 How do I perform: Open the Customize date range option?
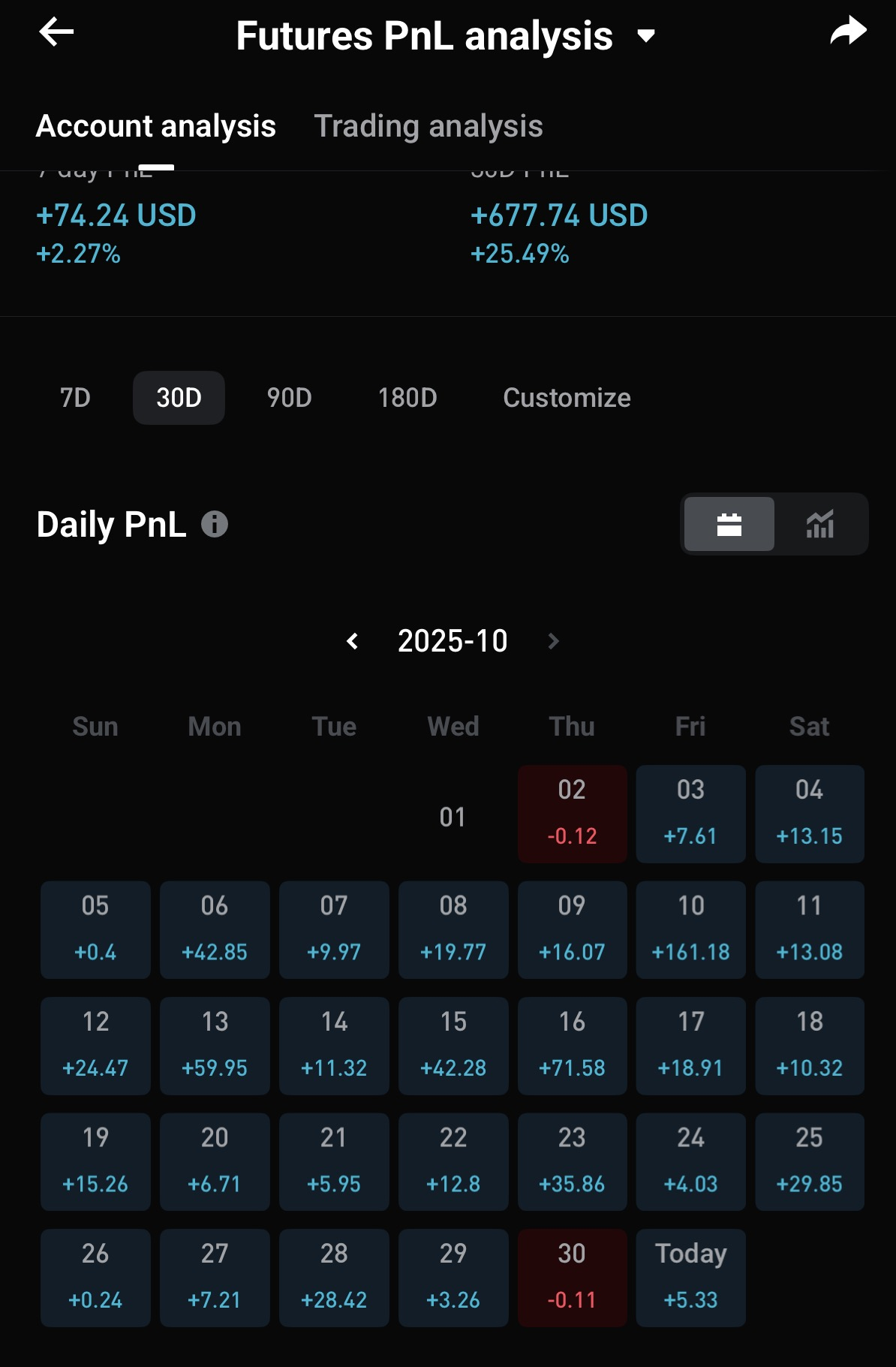pyautogui.click(x=567, y=398)
